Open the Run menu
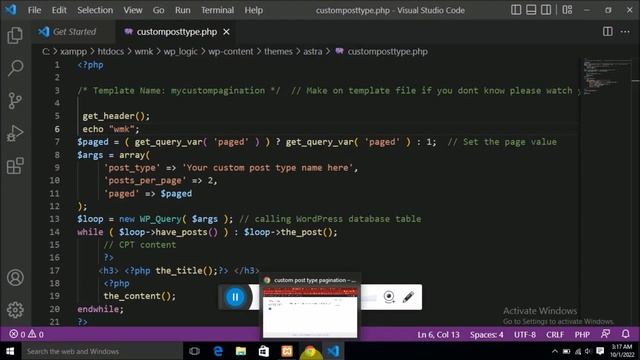 click(182, 10)
